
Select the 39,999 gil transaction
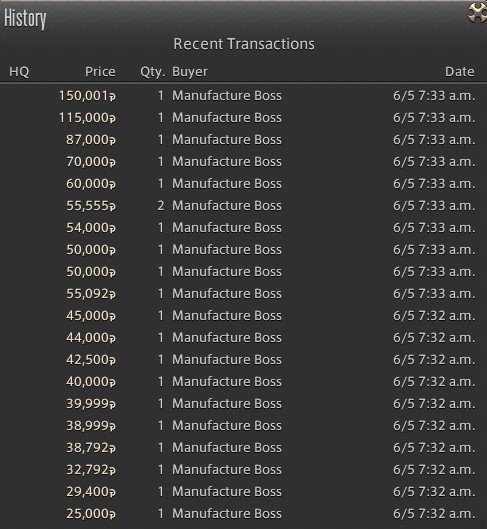coord(244,403)
